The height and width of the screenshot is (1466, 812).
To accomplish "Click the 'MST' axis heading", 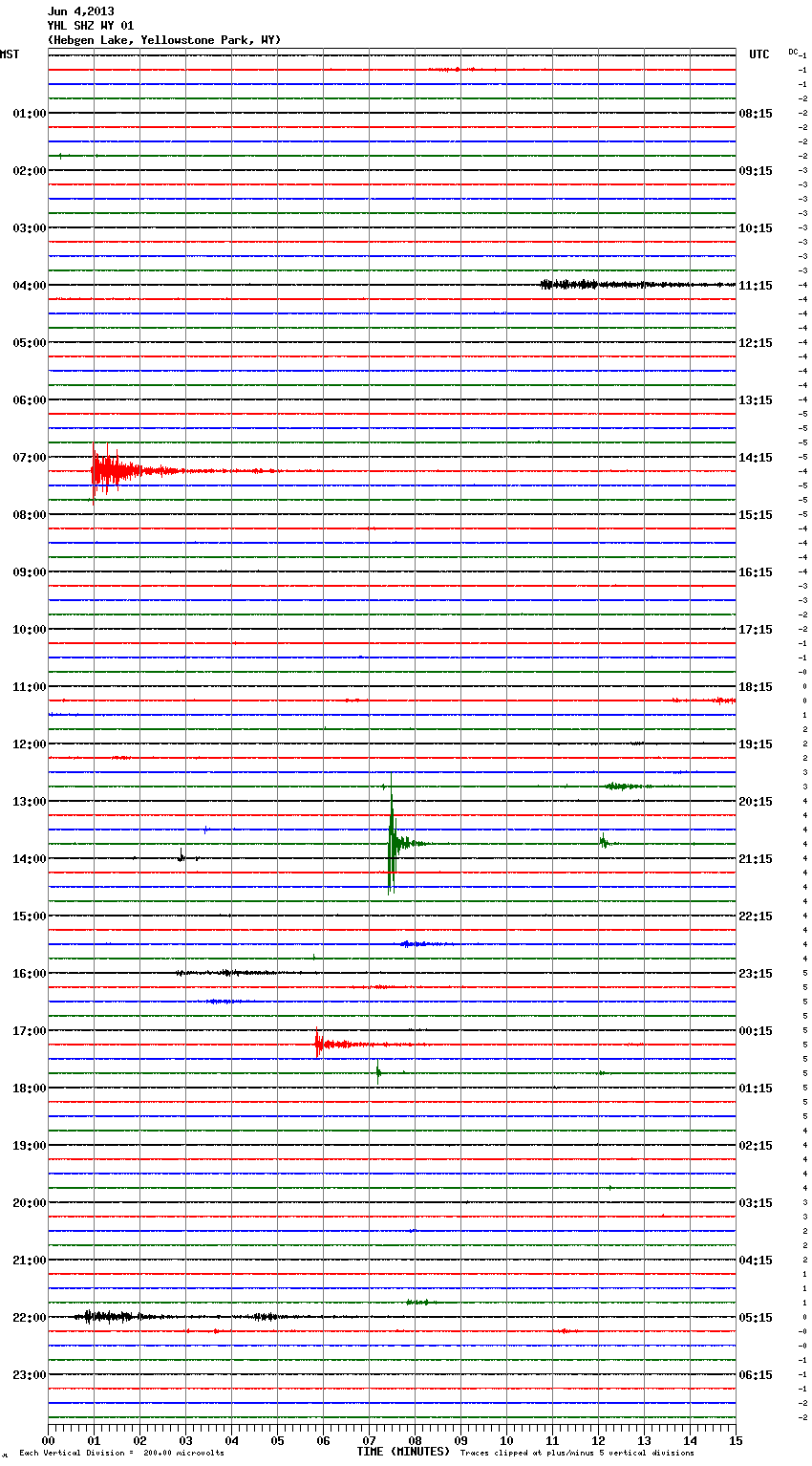I will 10,54.
